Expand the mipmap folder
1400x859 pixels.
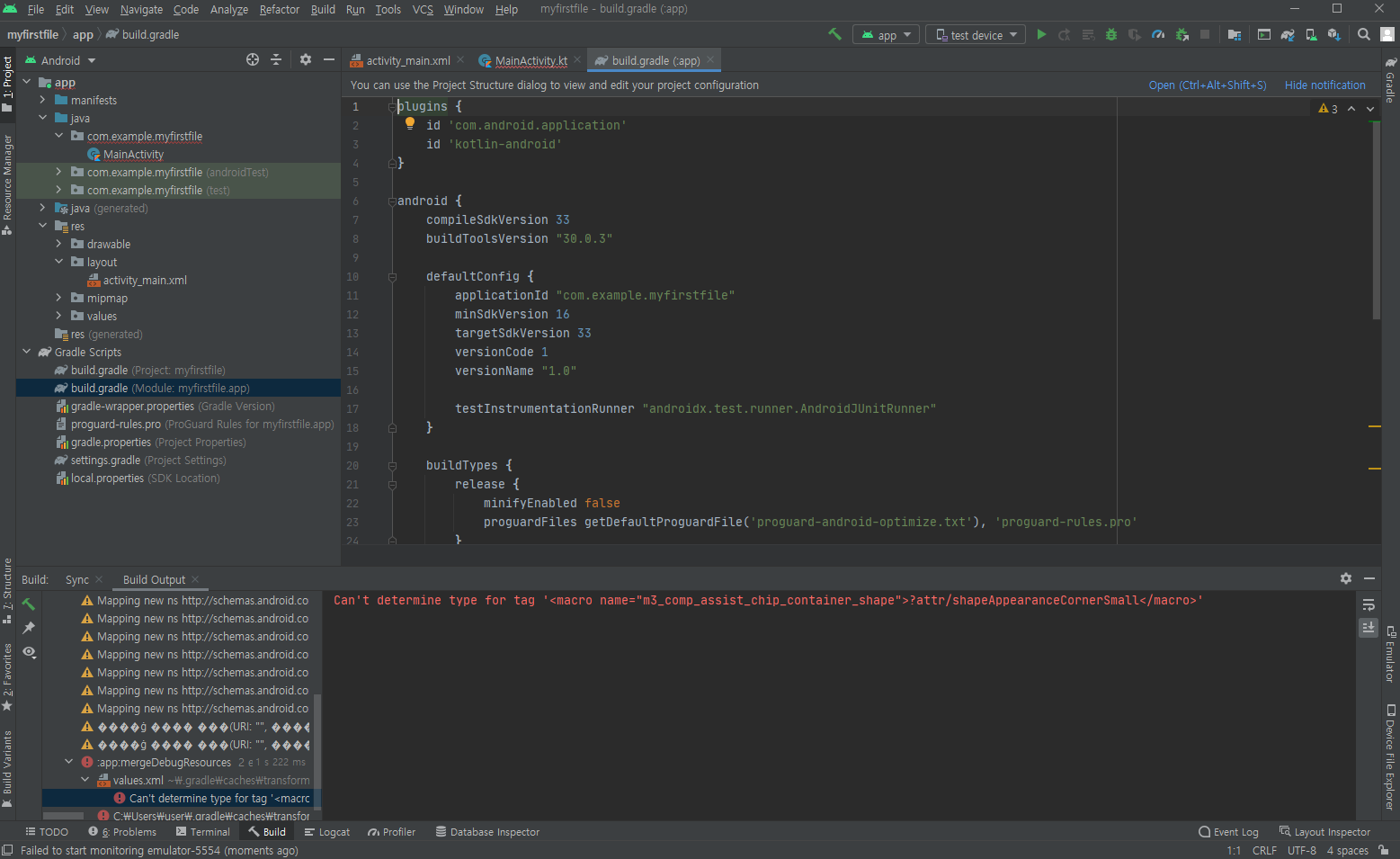[x=58, y=298]
